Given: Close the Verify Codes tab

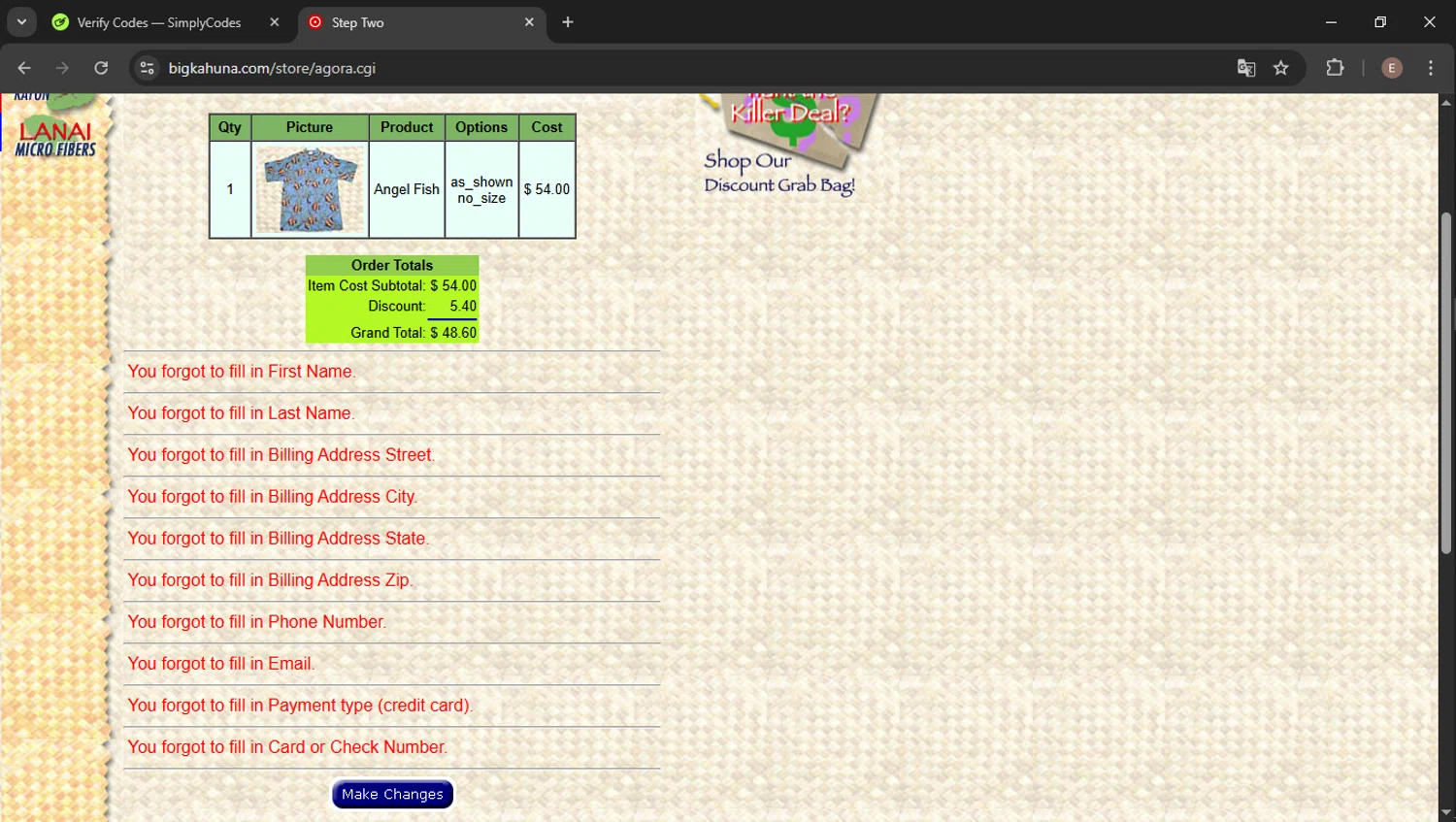Looking at the screenshot, I should coord(275,22).
